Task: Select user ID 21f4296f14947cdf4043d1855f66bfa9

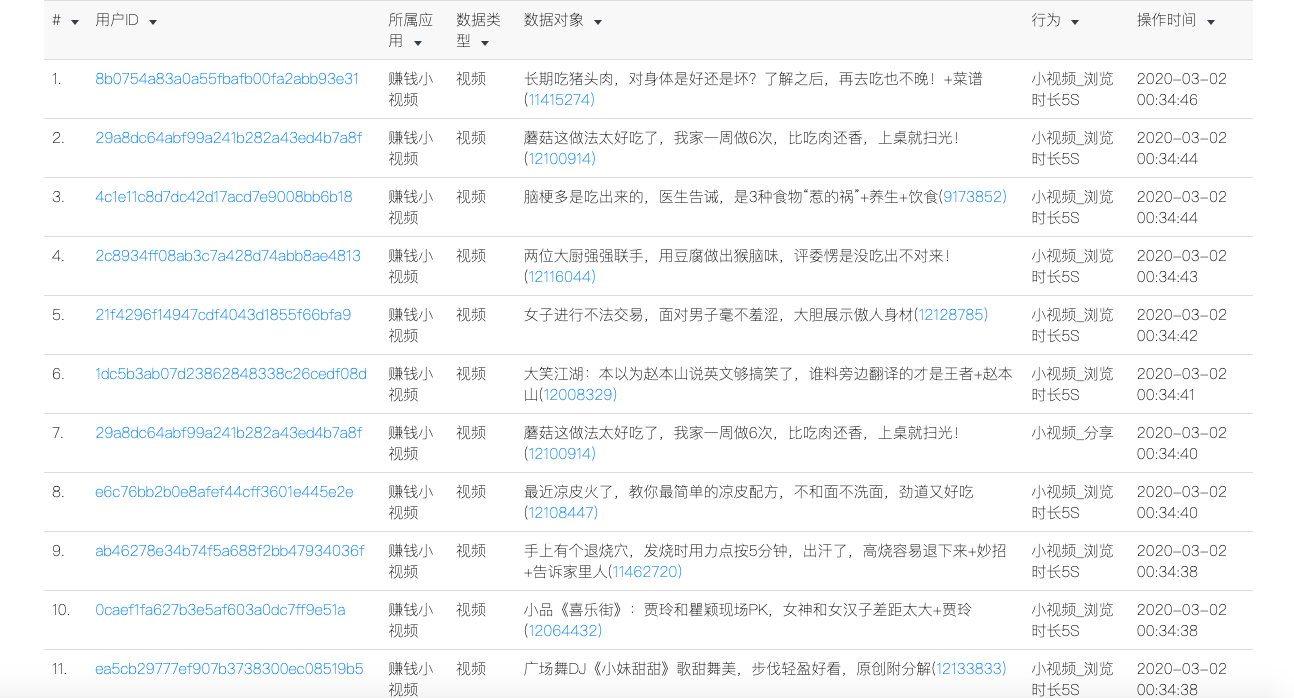Action: [x=223, y=315]
